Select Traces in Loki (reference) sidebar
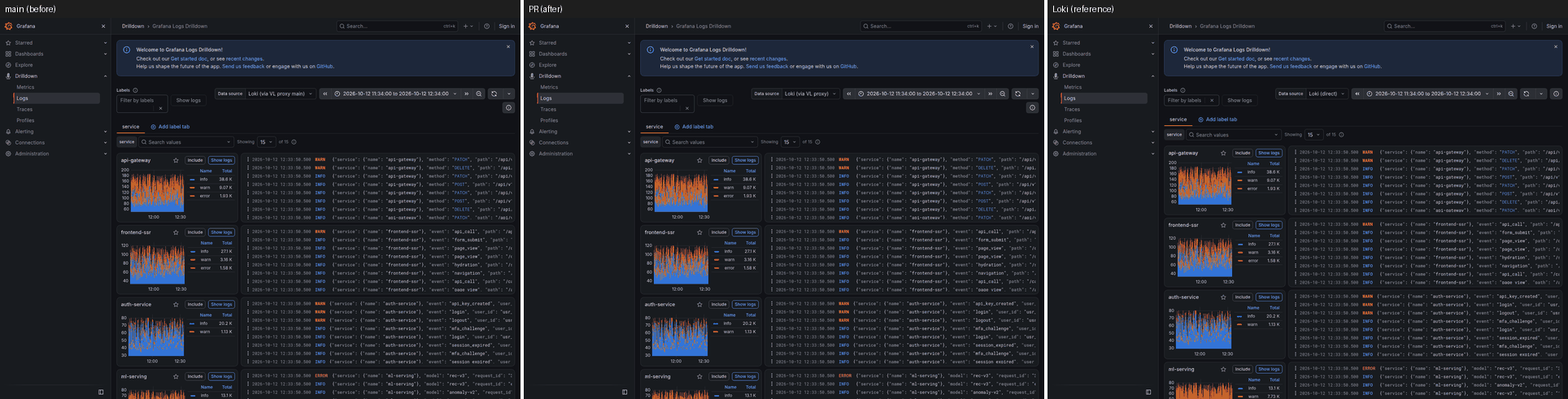 point(1072,109)
